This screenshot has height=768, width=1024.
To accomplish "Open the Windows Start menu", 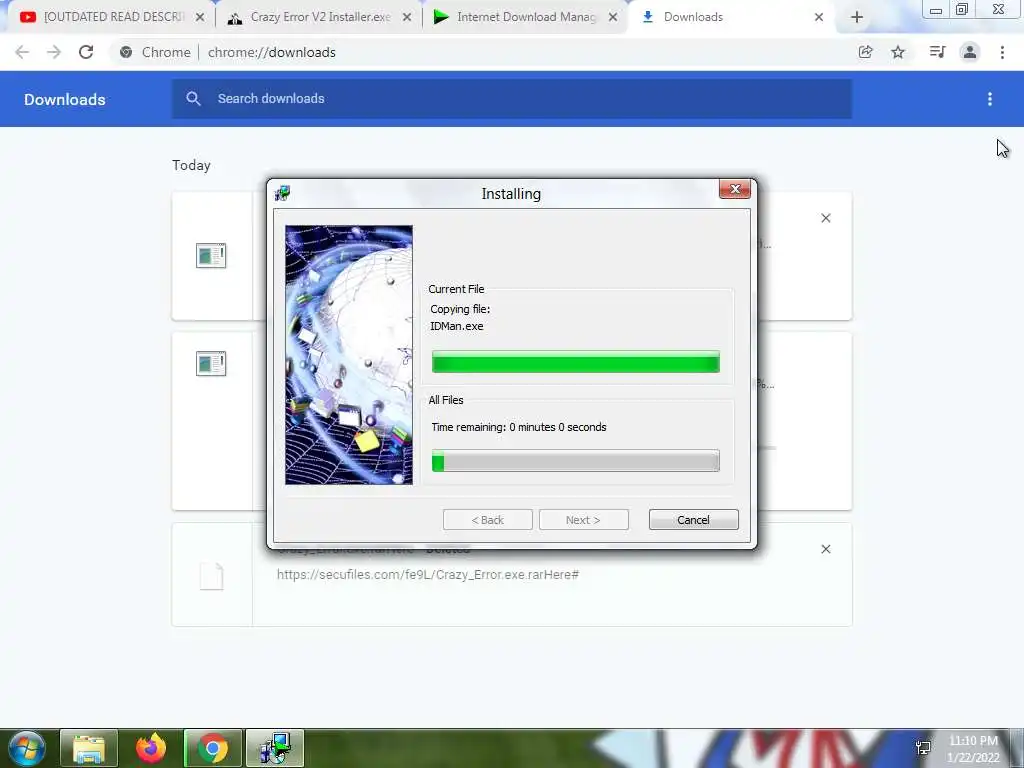I will coord(26,748).
